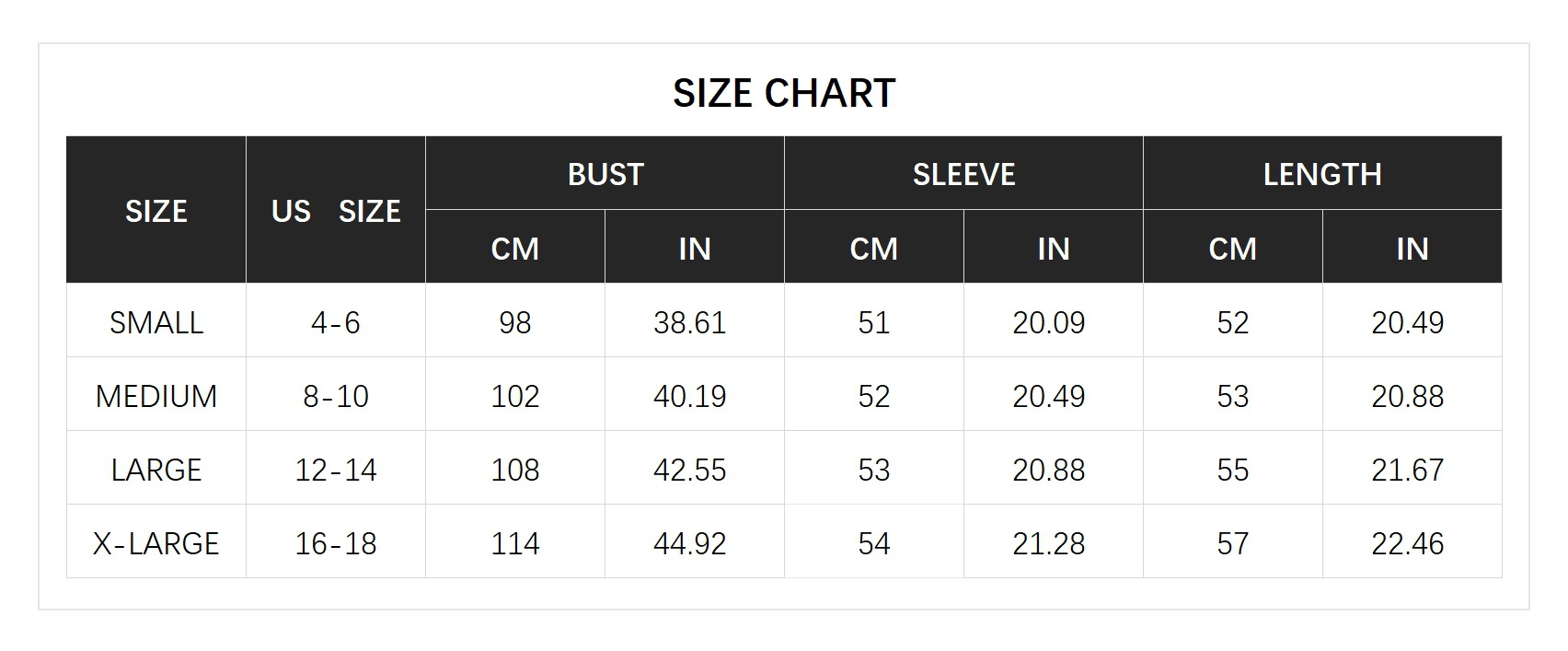Select the X-LARGE size row label
The image size is (1568, 651).
click(x=156, y=543)
